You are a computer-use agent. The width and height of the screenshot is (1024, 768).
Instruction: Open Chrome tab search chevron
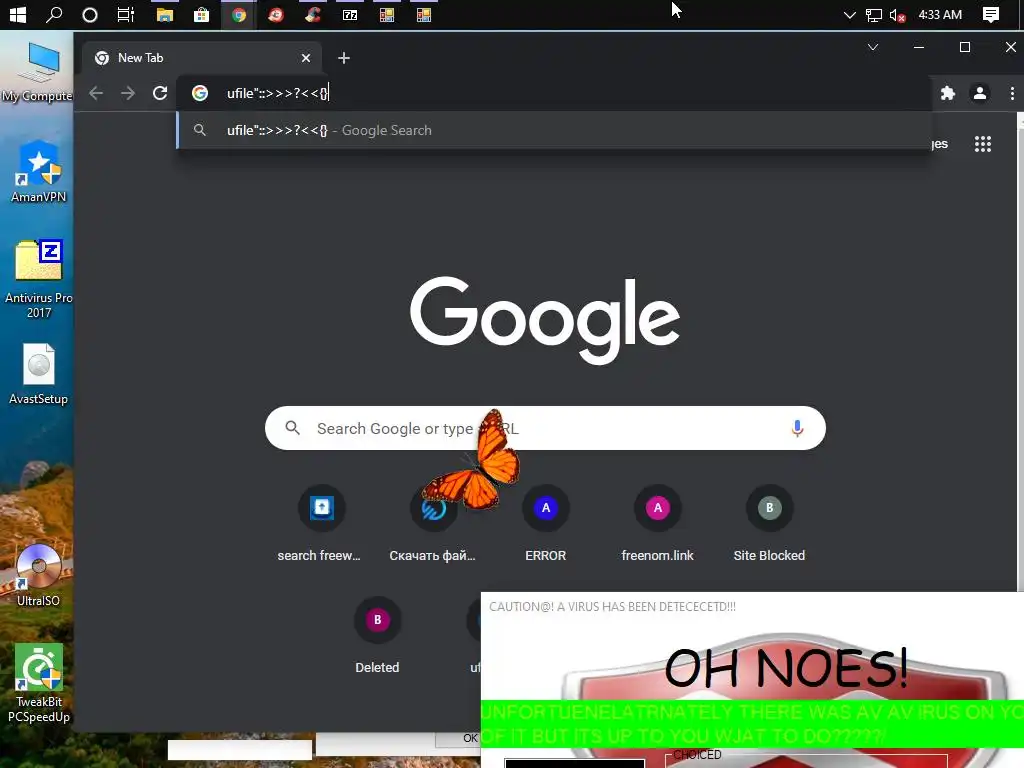[x=872, y=47]
